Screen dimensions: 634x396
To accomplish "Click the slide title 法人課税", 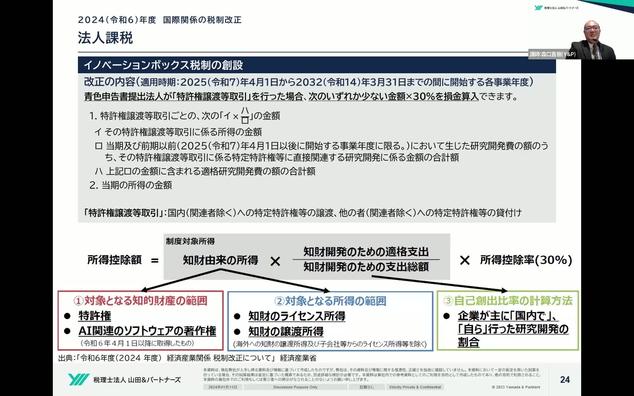I will coord(106,38).
